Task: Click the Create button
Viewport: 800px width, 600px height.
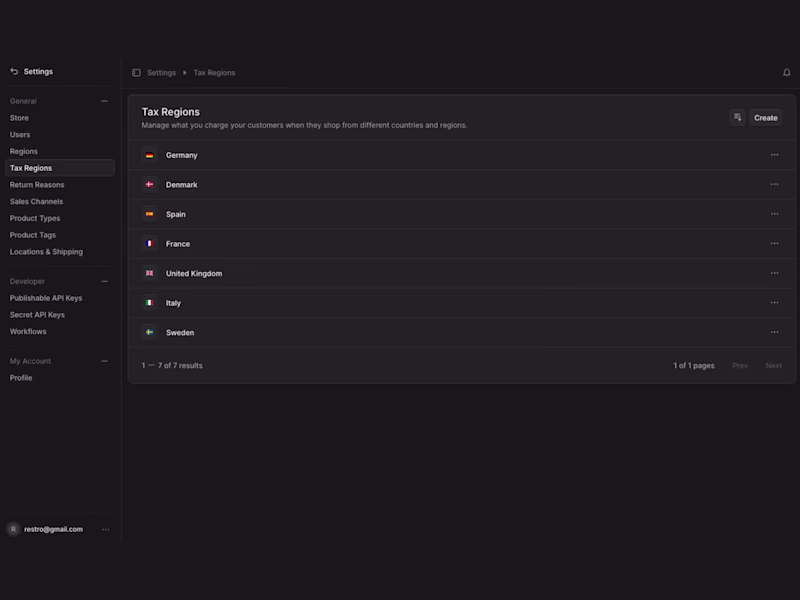Action: pyautogui.click(x=765, y=118)
